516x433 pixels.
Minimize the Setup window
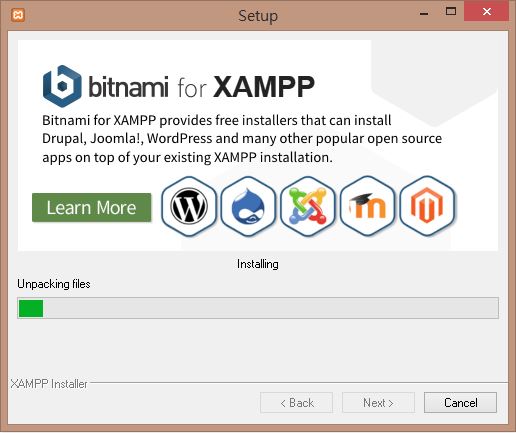pyautogui.click(x=424, y=13)
